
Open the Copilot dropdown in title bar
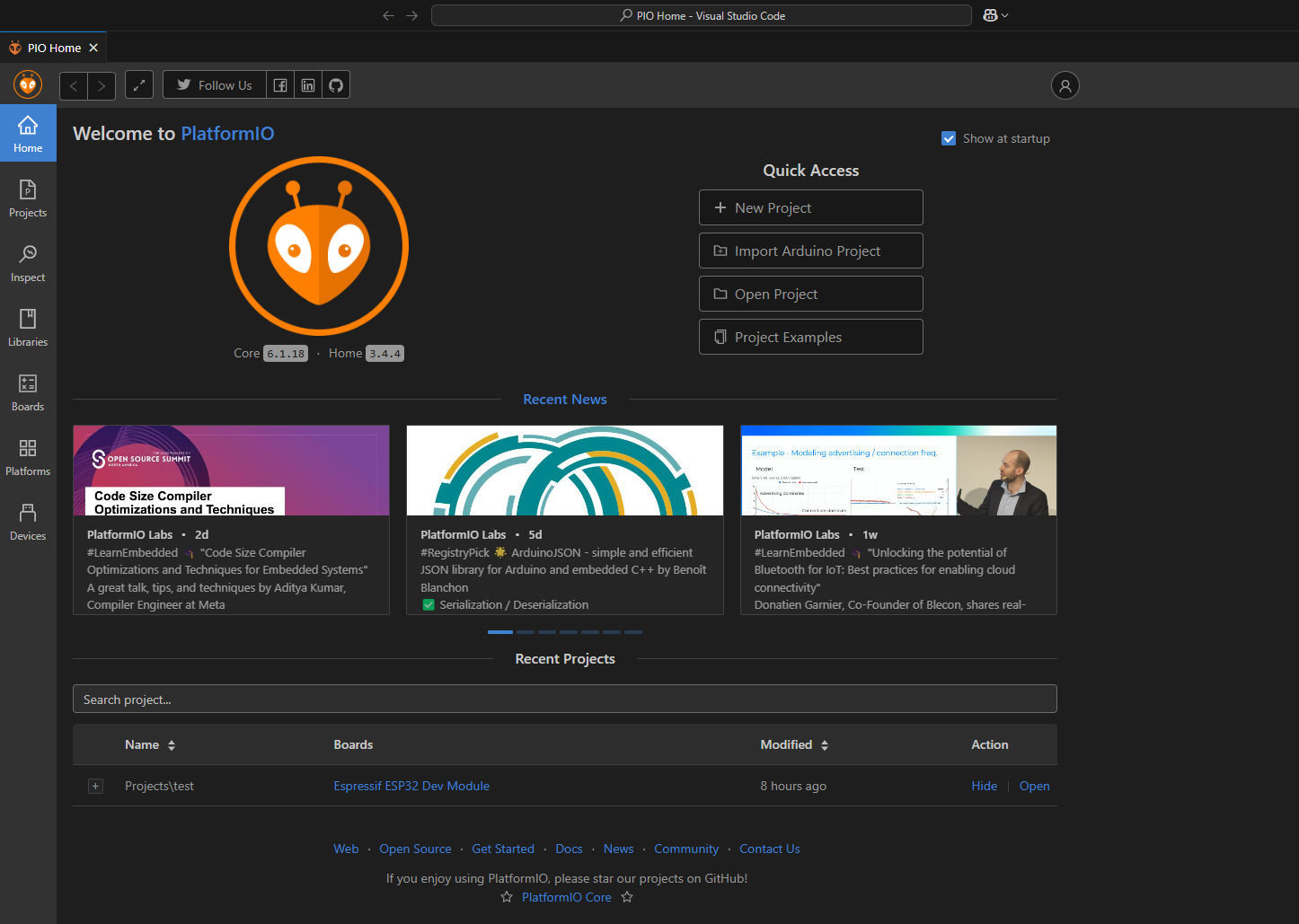(995, 15)
